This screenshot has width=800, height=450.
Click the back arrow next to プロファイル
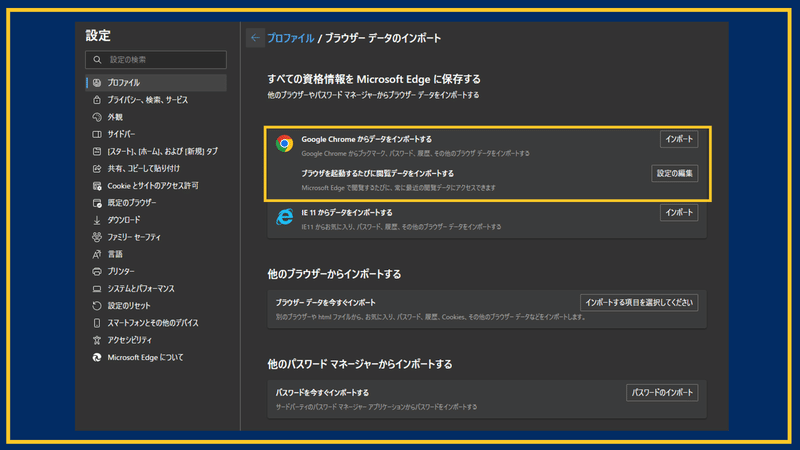pos(255,38)
